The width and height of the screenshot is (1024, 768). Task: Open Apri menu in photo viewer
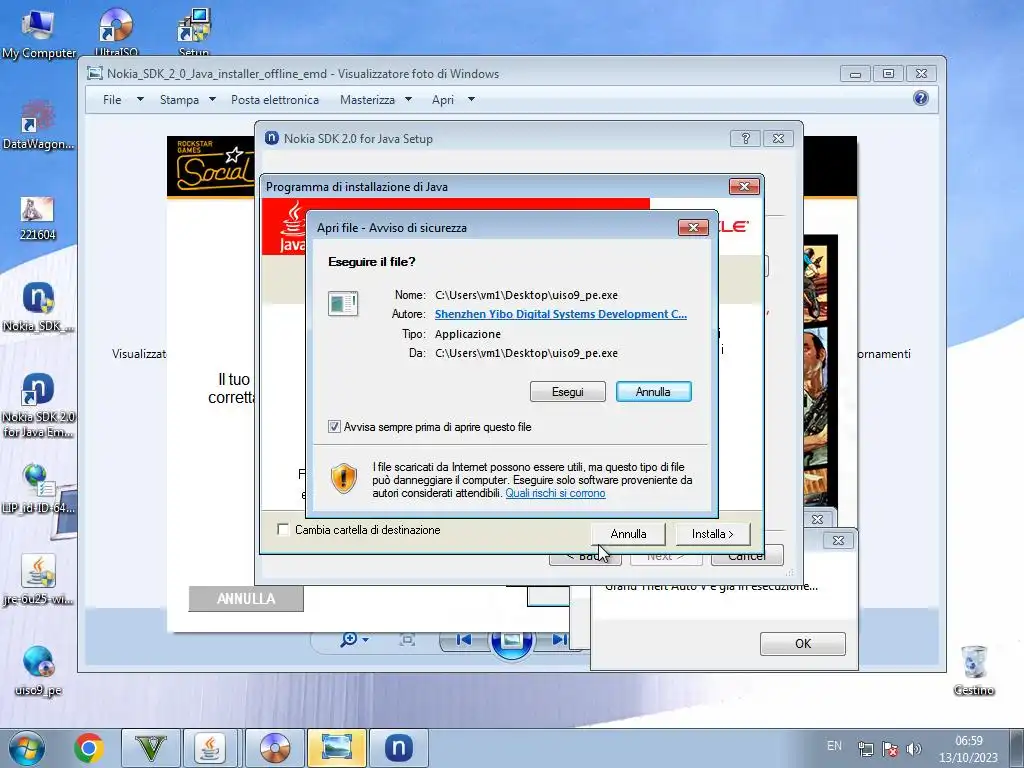point(443,100)
